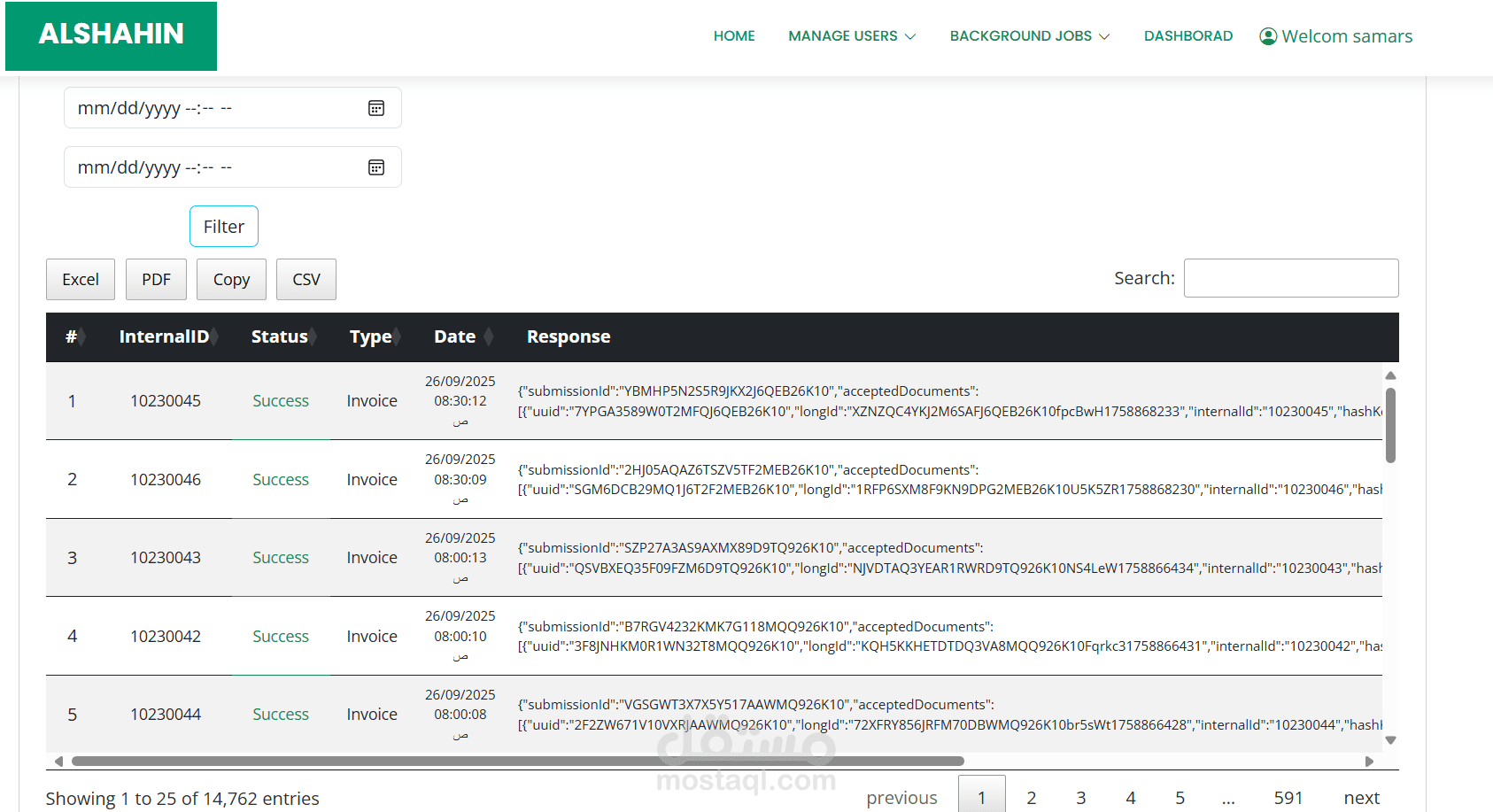Click Success status in row 10230043
The image size is (1493, 812).
click(281, 558)
